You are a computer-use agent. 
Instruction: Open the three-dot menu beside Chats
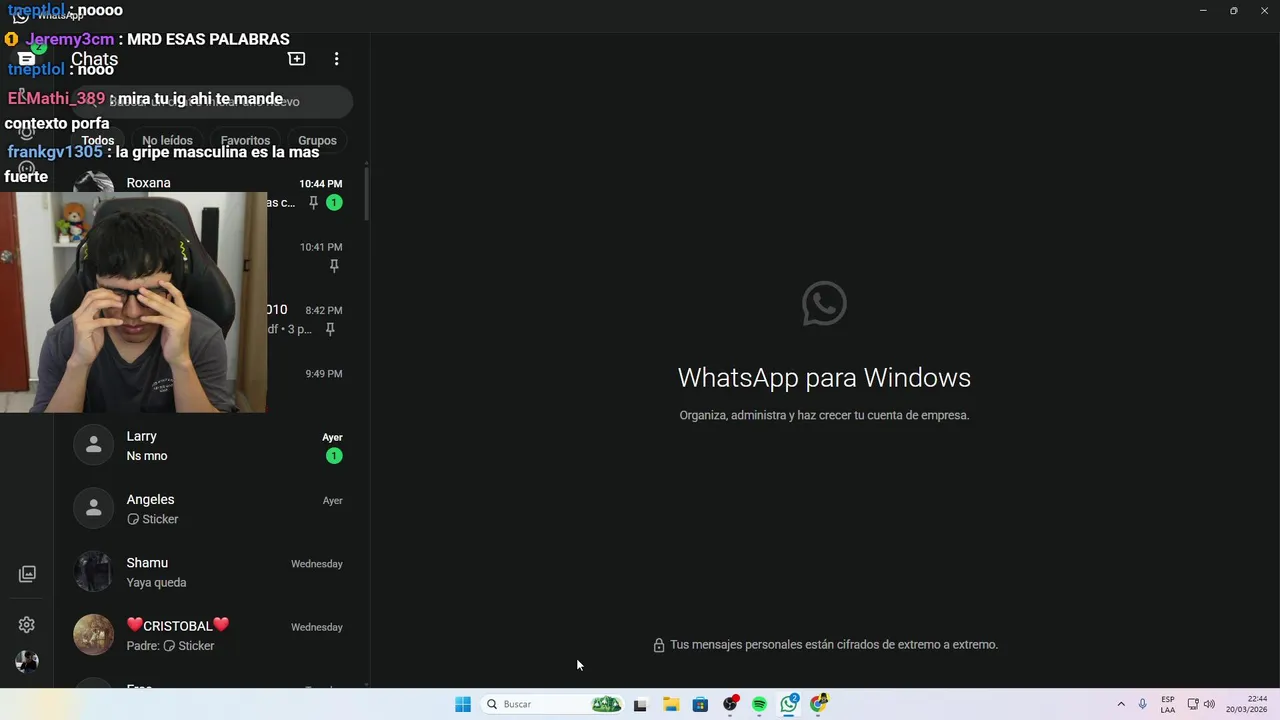coord(336,59)
